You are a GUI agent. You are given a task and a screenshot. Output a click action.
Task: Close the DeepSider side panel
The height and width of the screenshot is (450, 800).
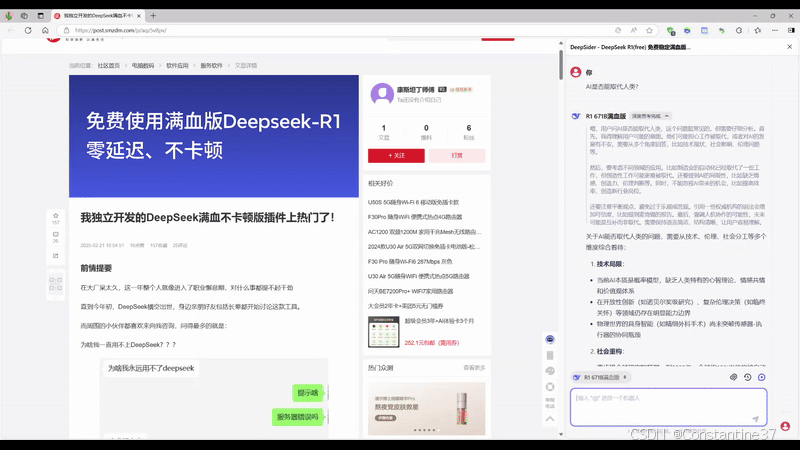(789, 46)
